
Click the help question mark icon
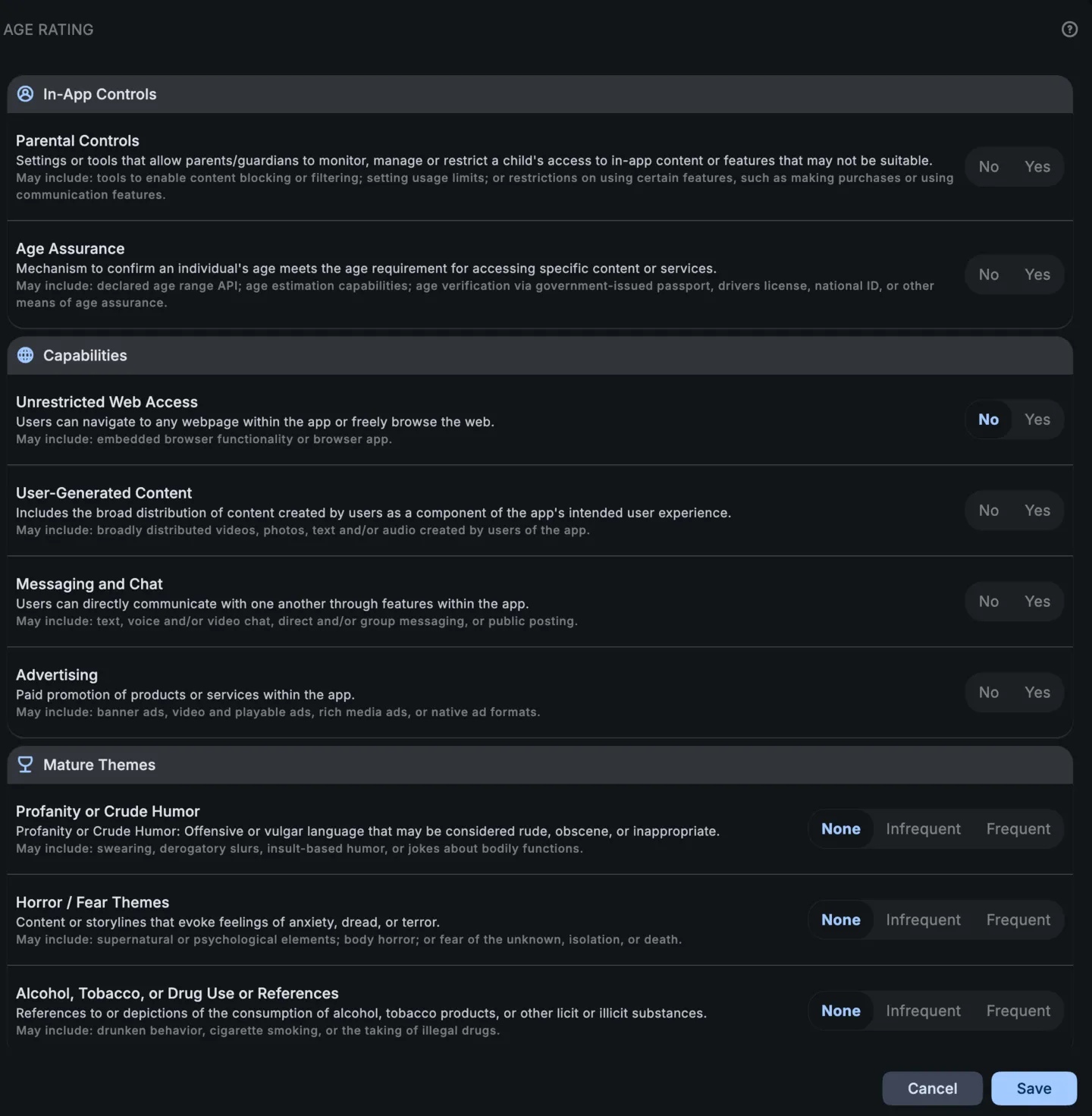(1069, 30)
